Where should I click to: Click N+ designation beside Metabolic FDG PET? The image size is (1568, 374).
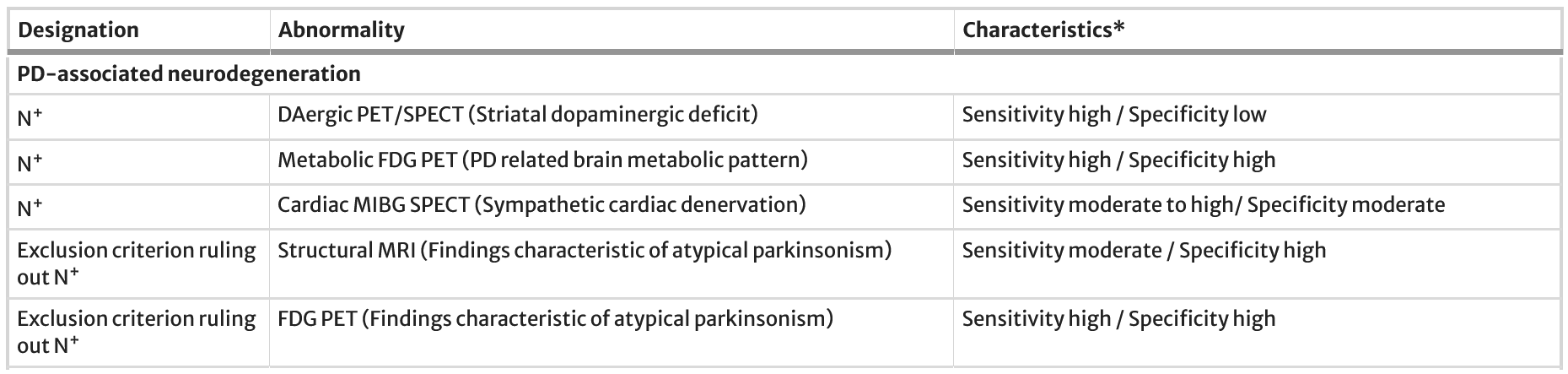pos(31,163)
